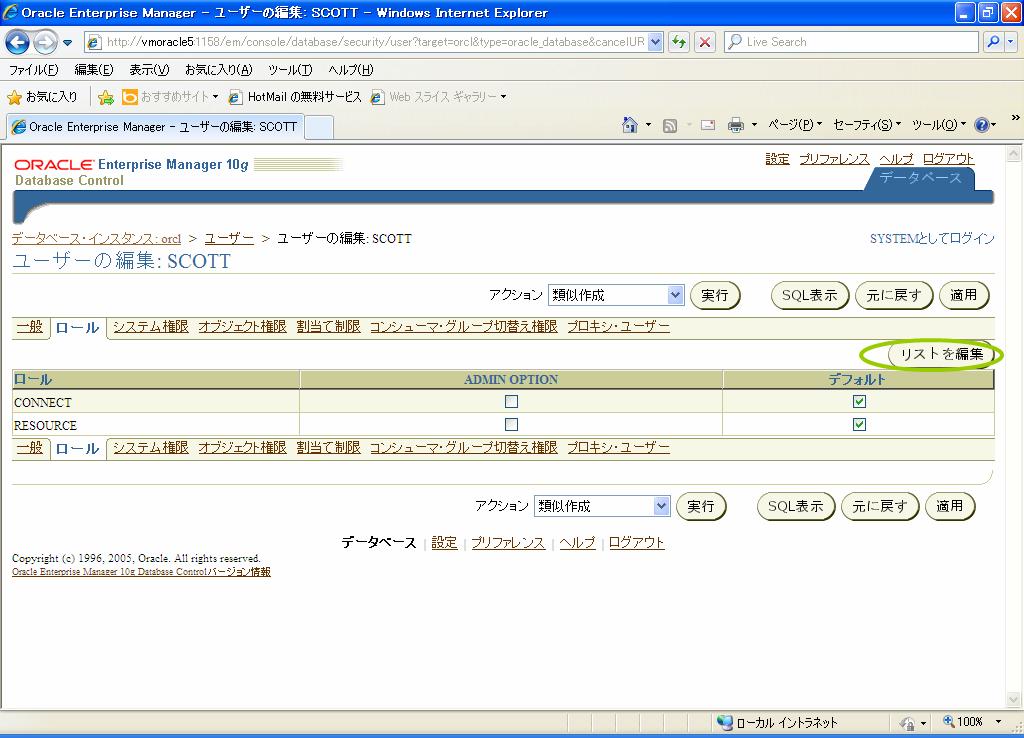Click the Refresh page icon

click(x=680, y=42)
